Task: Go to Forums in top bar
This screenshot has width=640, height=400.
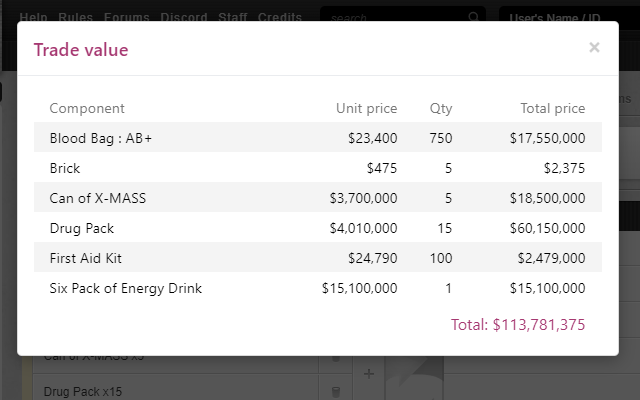Action: click(127, 18)
